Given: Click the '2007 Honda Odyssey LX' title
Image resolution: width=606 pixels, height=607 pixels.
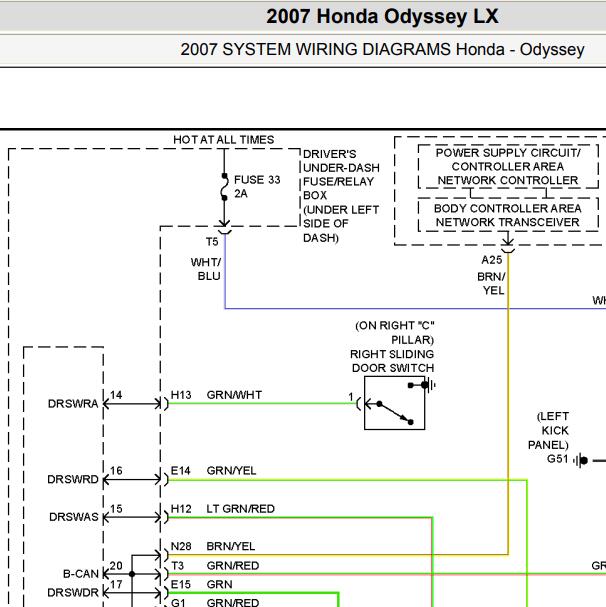Looking at the screenshot, I should point(382,17).
